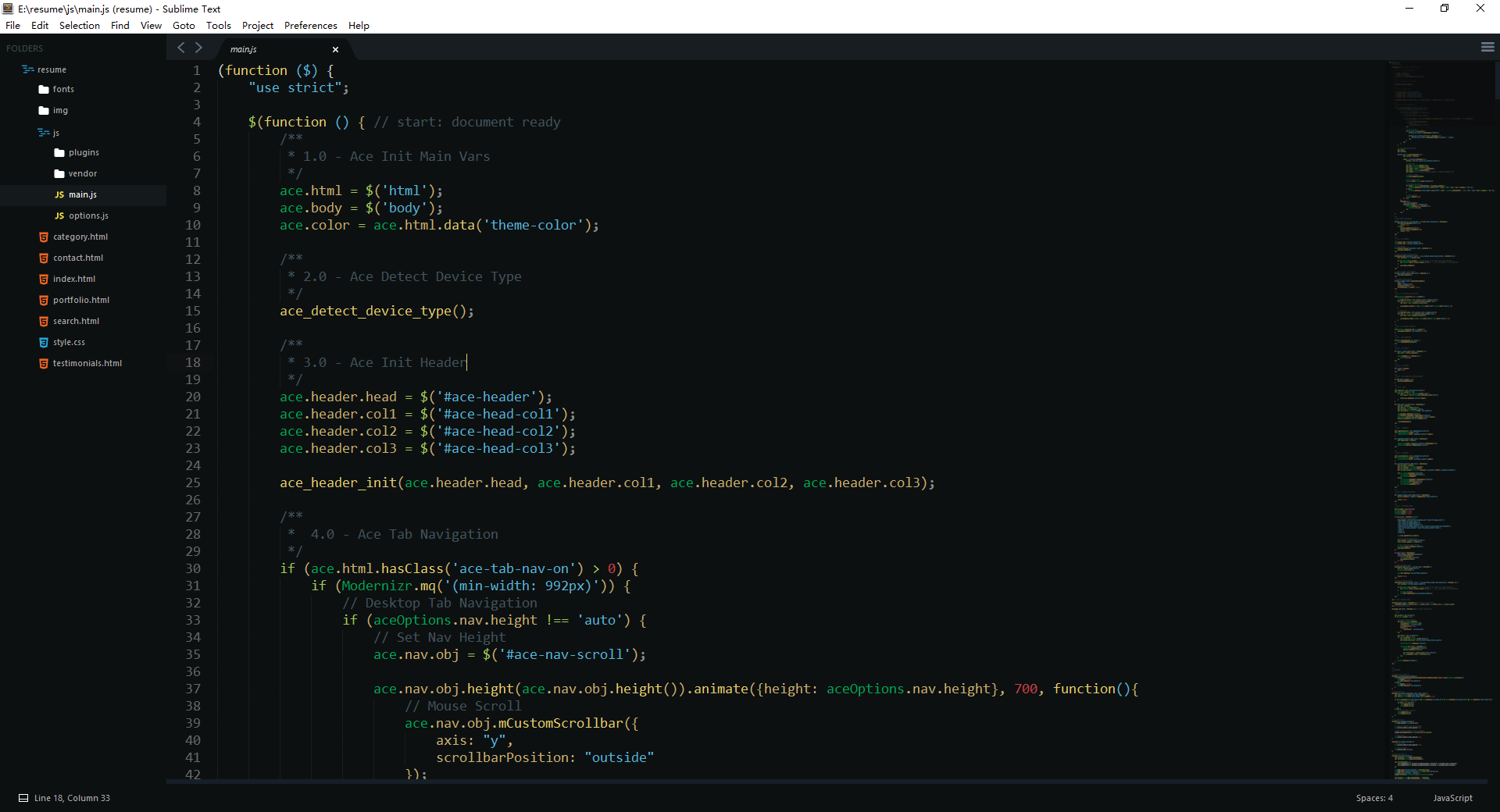
Task: Click line number 30 in the gutter
Action: 193,568
